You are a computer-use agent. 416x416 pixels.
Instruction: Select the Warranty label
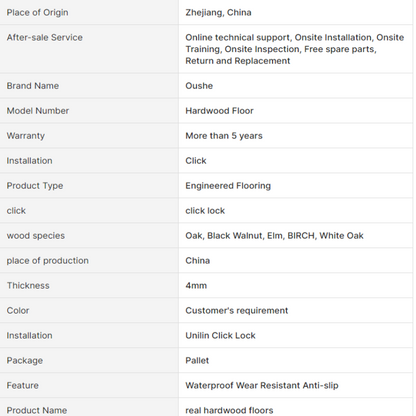26,136
